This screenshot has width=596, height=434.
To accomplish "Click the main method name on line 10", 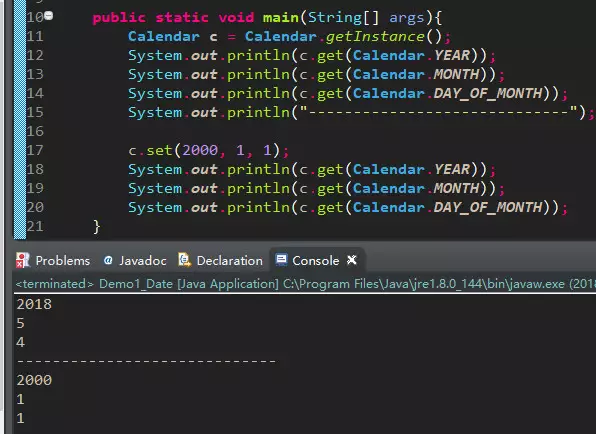I will click(281, 17).
